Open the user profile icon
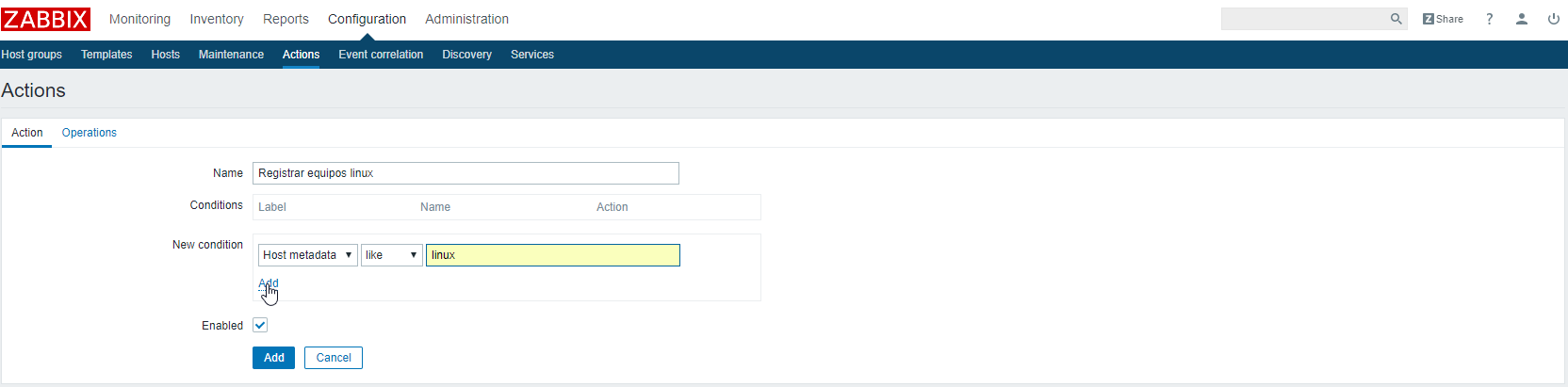The width and height of the screenshot is (1568, 387). tap(1522, 19)
